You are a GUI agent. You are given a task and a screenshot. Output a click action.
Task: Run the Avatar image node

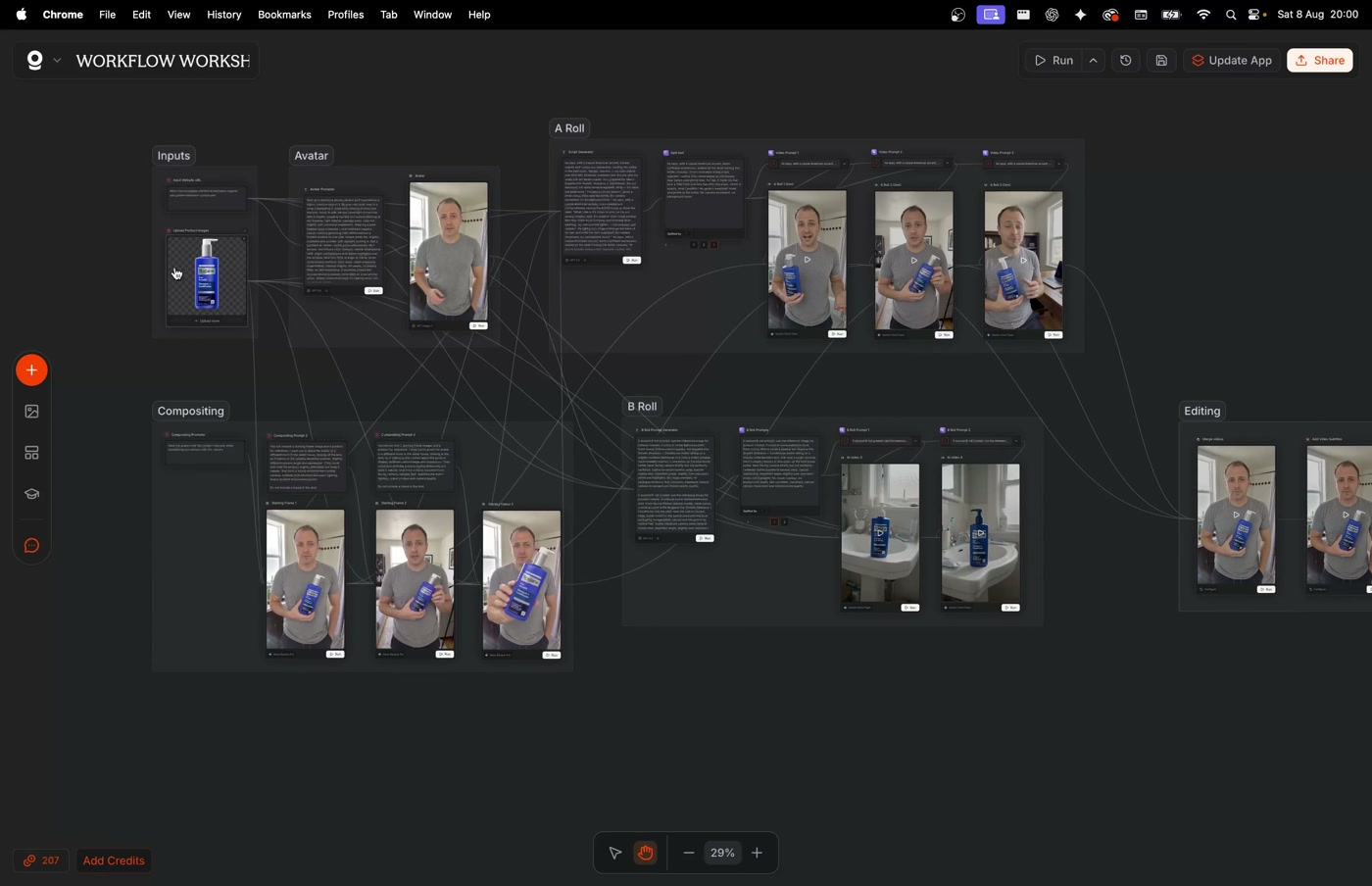click(x=478, y=325)
